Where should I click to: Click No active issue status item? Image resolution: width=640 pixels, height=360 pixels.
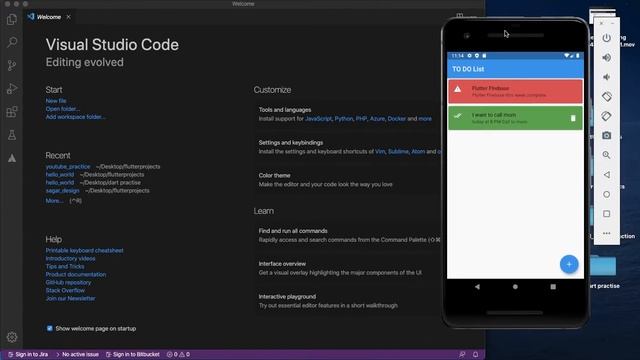point(77,355)
